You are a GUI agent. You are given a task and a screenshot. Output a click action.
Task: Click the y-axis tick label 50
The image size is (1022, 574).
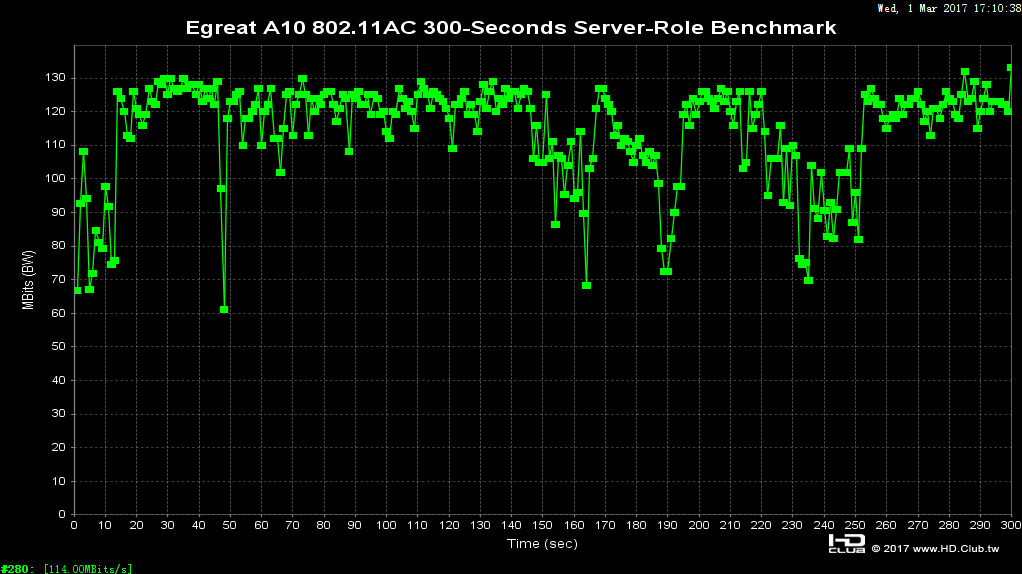(x=59, y=347)
